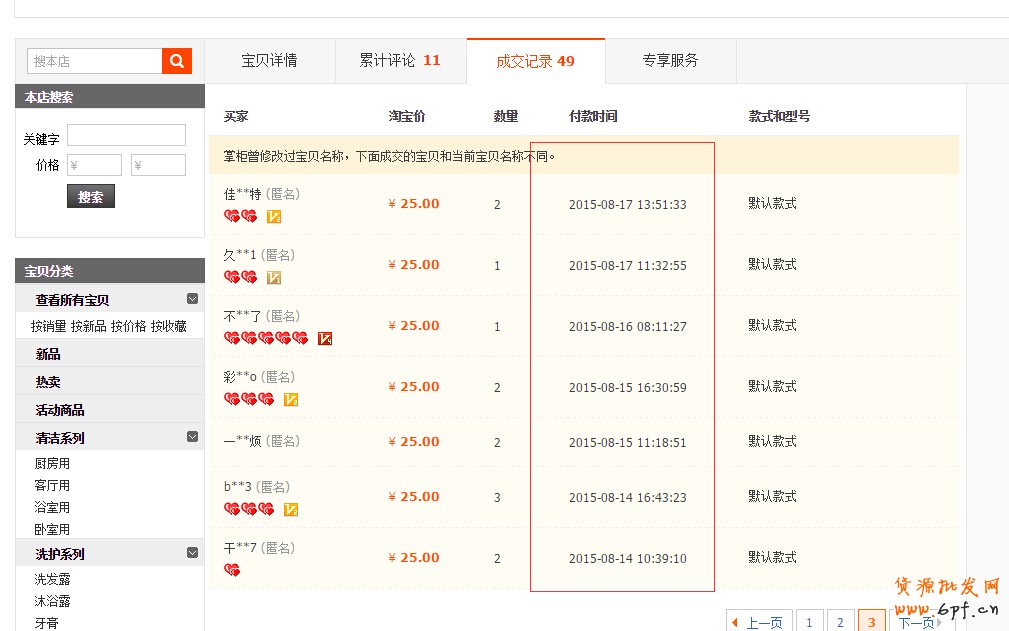Click the heart rating icons under 彩**o

point(248,399)
